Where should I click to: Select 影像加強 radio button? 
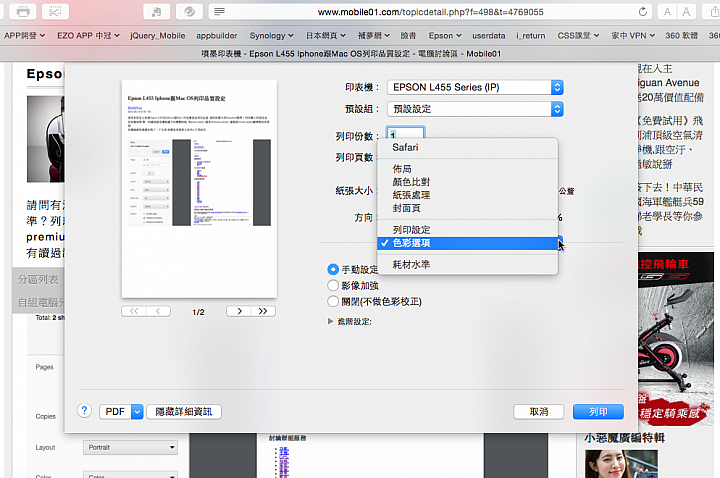[333, 286]
